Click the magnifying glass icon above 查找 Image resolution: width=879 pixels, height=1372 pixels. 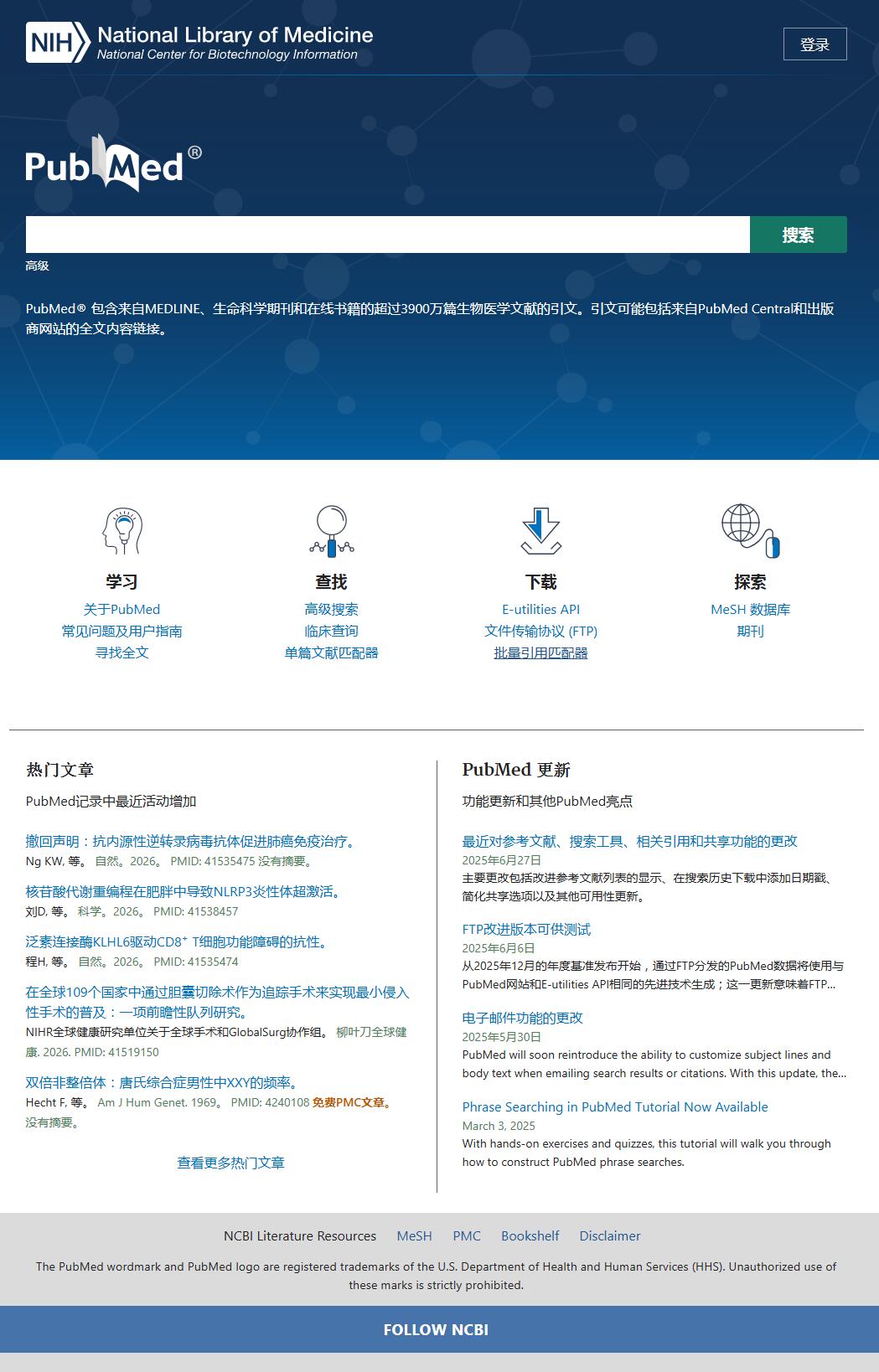click(331, 531)
